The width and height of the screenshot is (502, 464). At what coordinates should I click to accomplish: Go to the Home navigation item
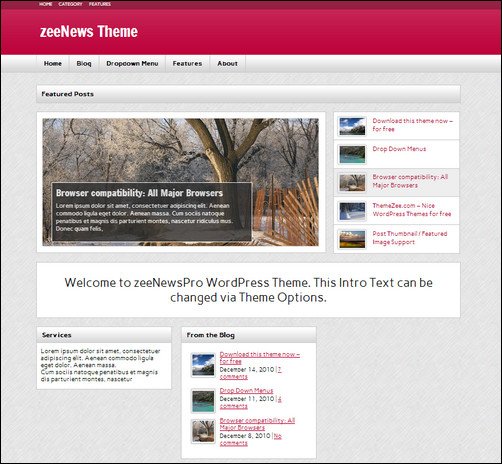(x=53, y=63)
